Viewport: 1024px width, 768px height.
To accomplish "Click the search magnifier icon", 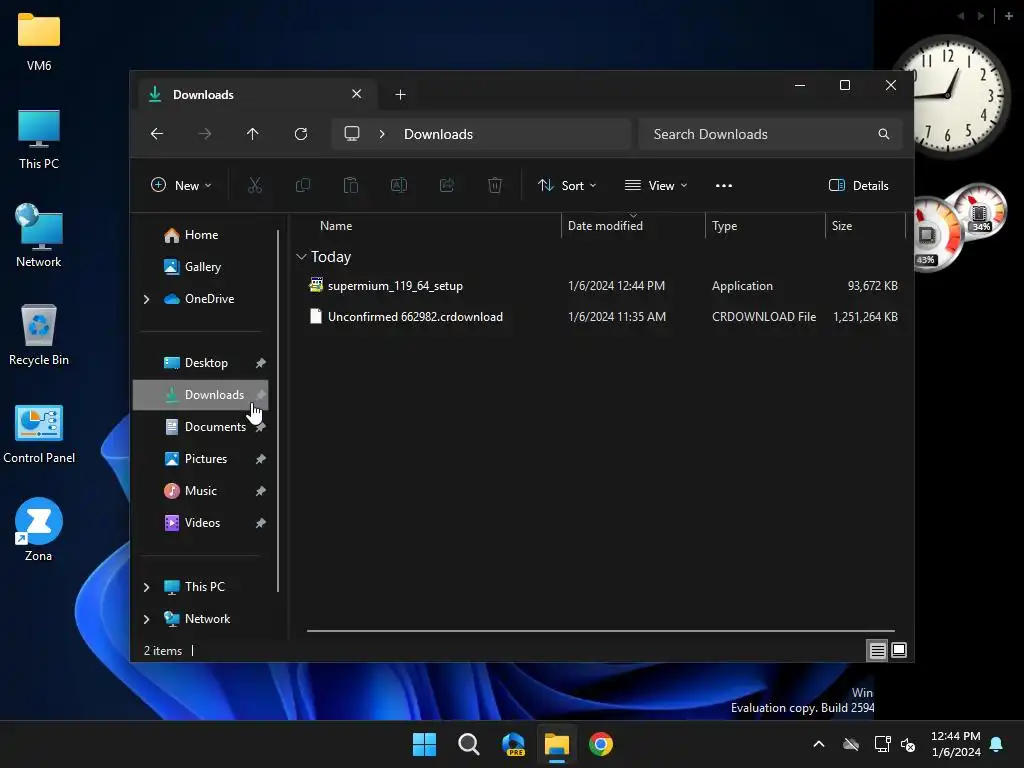I will point(884,134).
